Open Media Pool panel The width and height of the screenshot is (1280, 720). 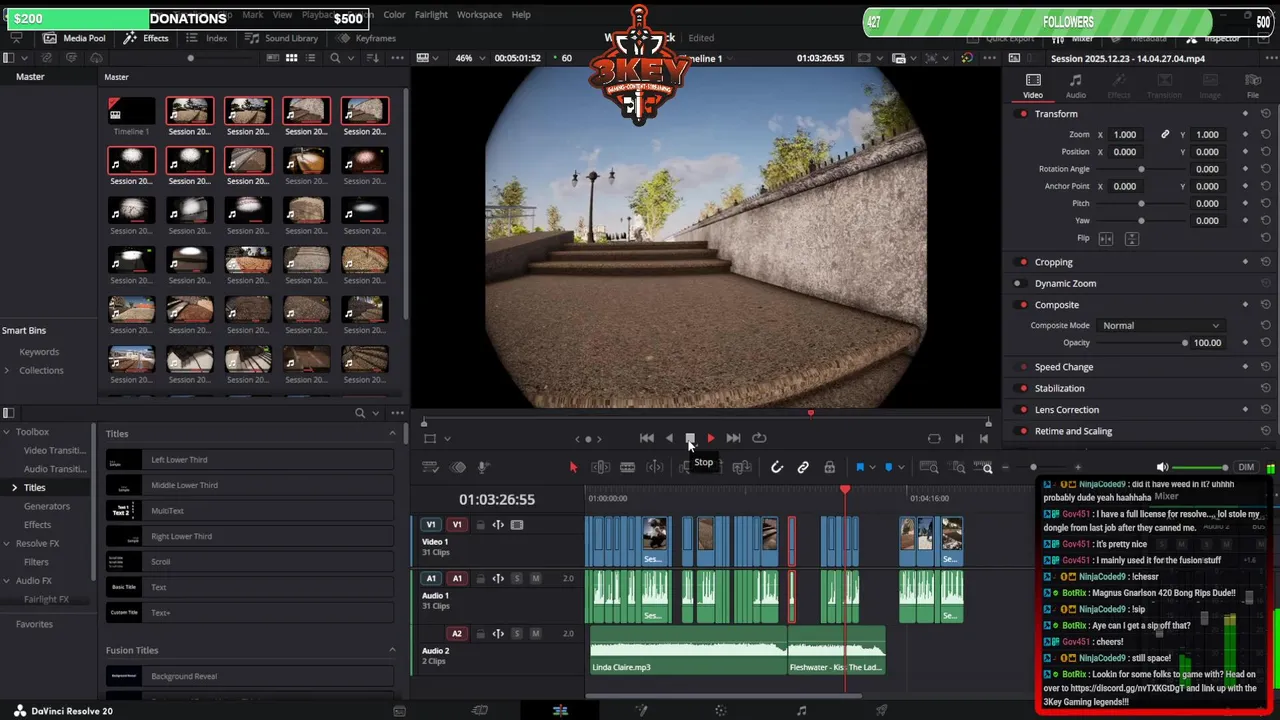(x=73, y=38)
